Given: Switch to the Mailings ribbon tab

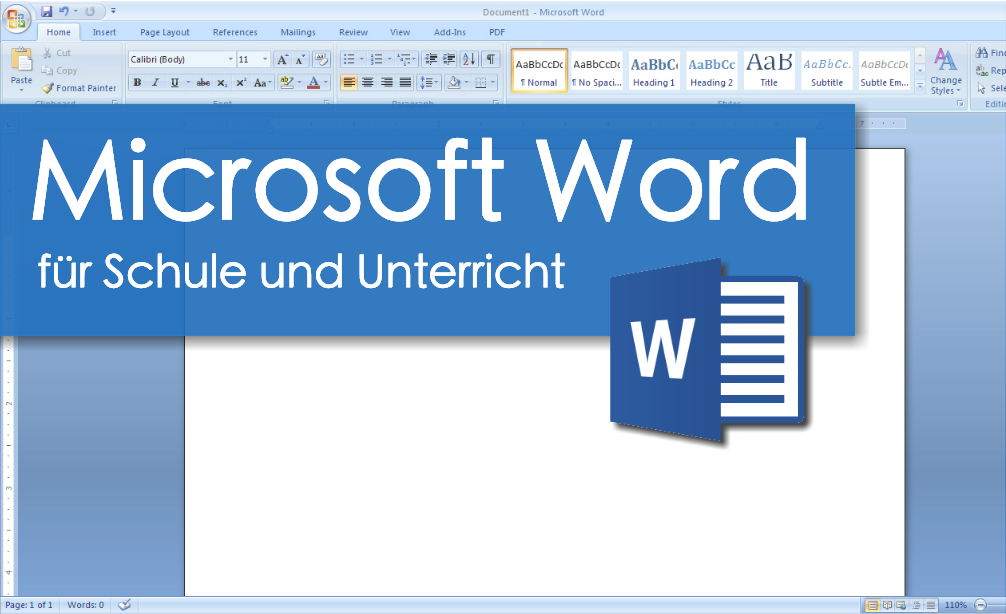Looking at the screenshot, I should 297,31.
